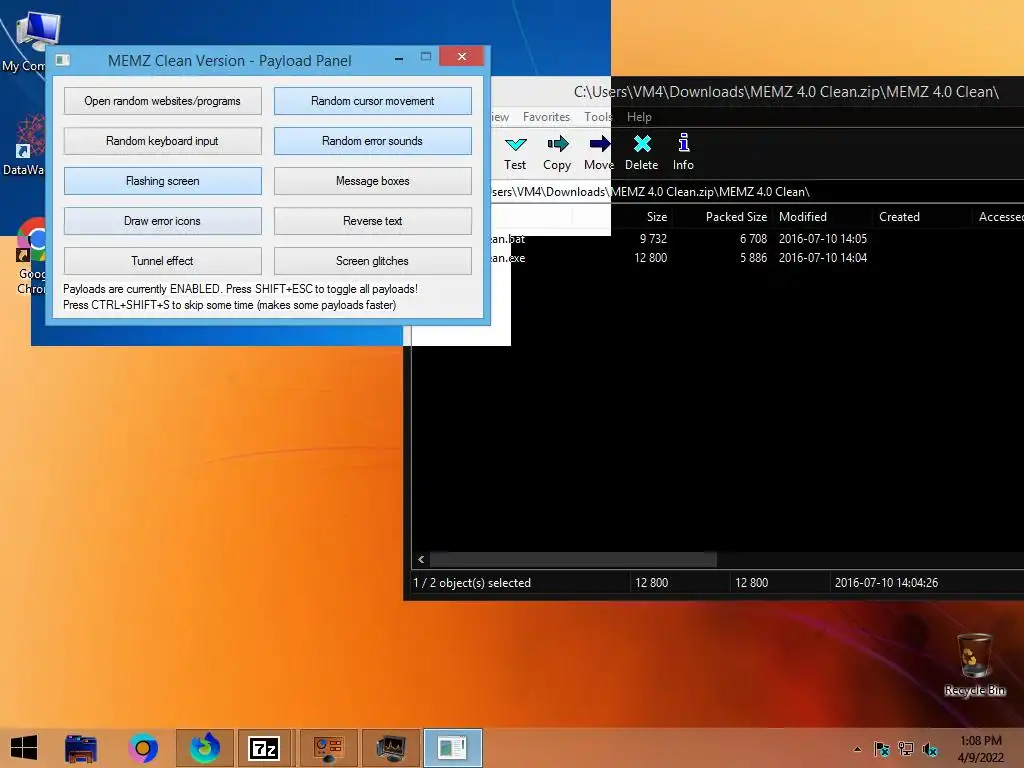The height and width of the screenshot is (768, 1024).
Task: Toggle Message boxes payload
Action: (x=372, y=181)
